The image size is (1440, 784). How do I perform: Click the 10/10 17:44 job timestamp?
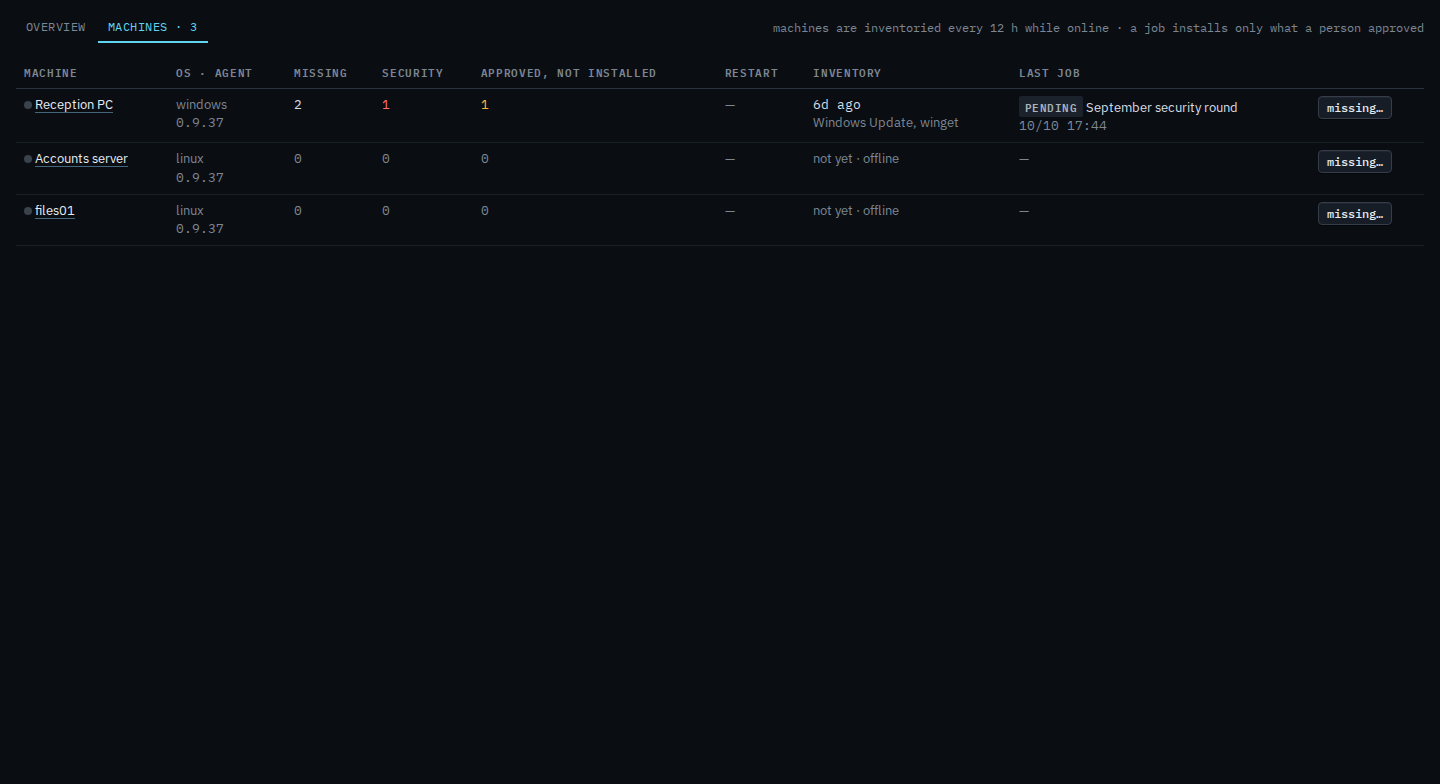(1063, 126)
